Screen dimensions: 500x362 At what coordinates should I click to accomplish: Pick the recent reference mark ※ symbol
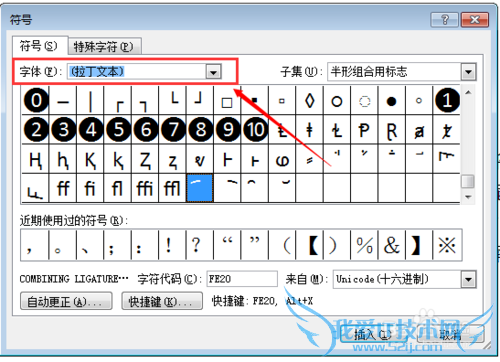coord(447,245)
